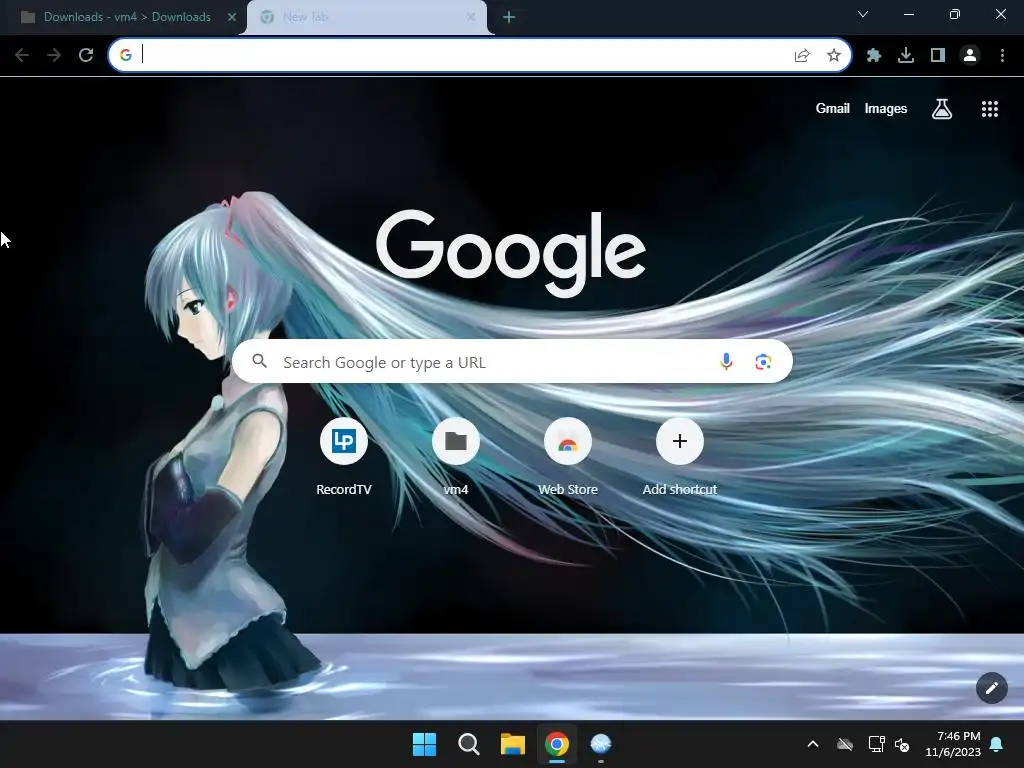Click the share this page icon
Image resolution: width=1024 pixels, height=768 pixels.
pos(802,56)
